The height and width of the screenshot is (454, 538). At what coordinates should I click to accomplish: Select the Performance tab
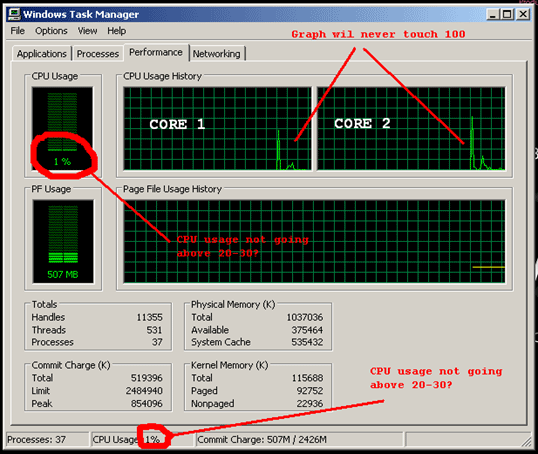point(156,53)
